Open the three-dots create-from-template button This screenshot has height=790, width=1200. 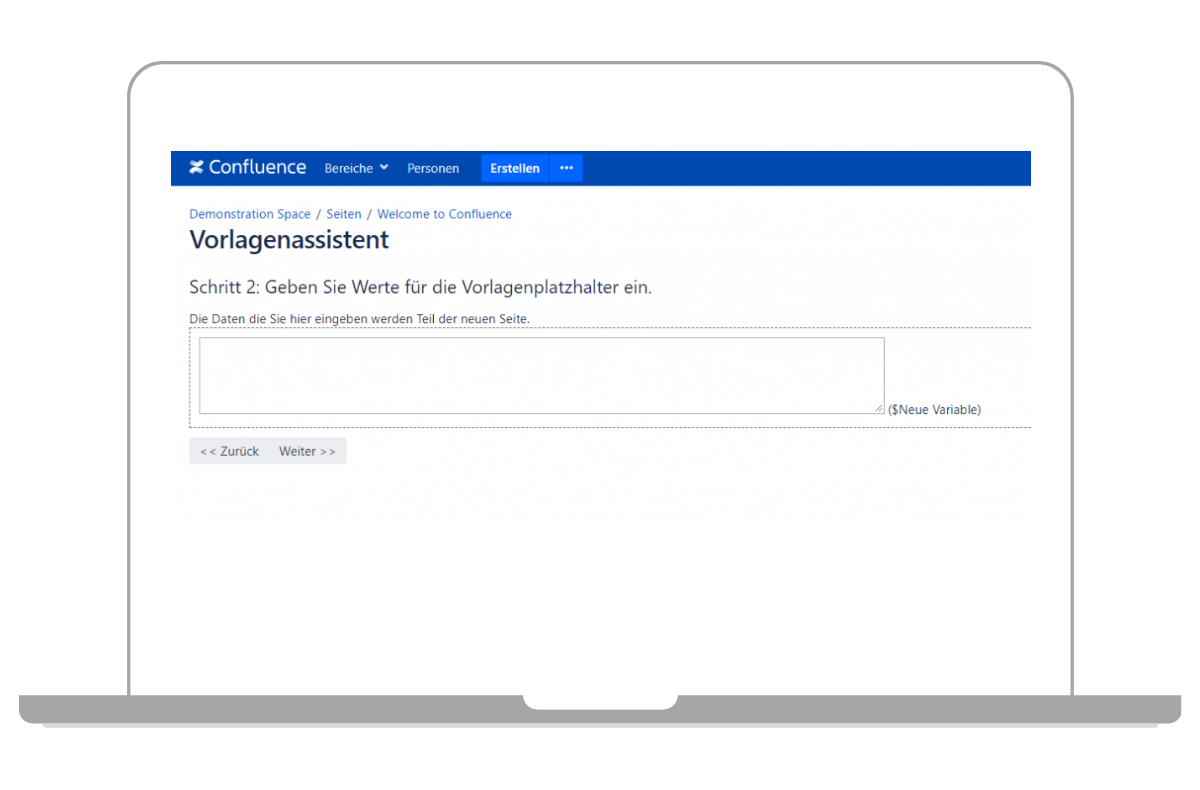coord(566,168)
